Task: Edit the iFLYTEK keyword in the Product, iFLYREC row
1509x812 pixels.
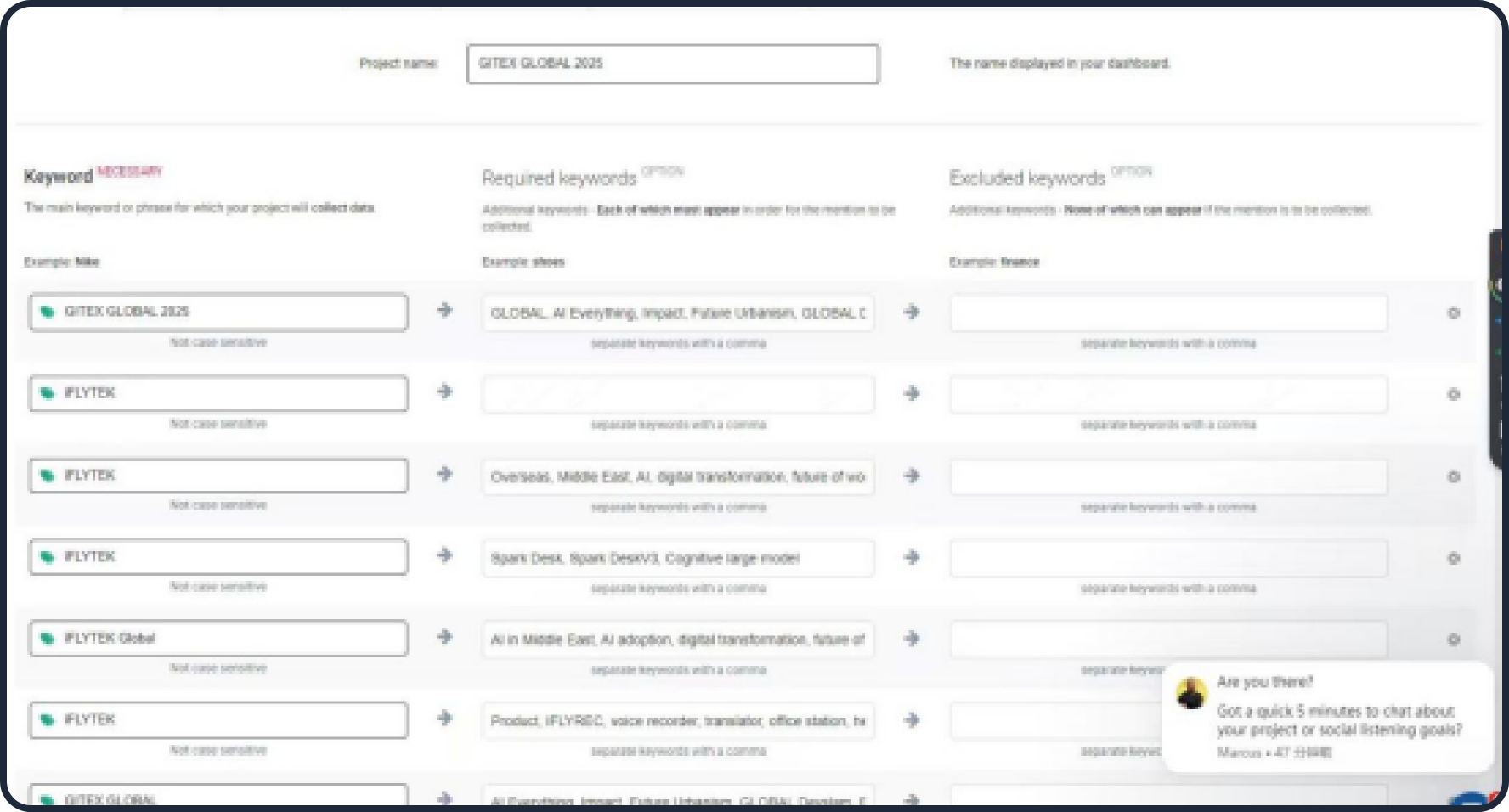Action: pyautogui.click(x=218, y=719)
